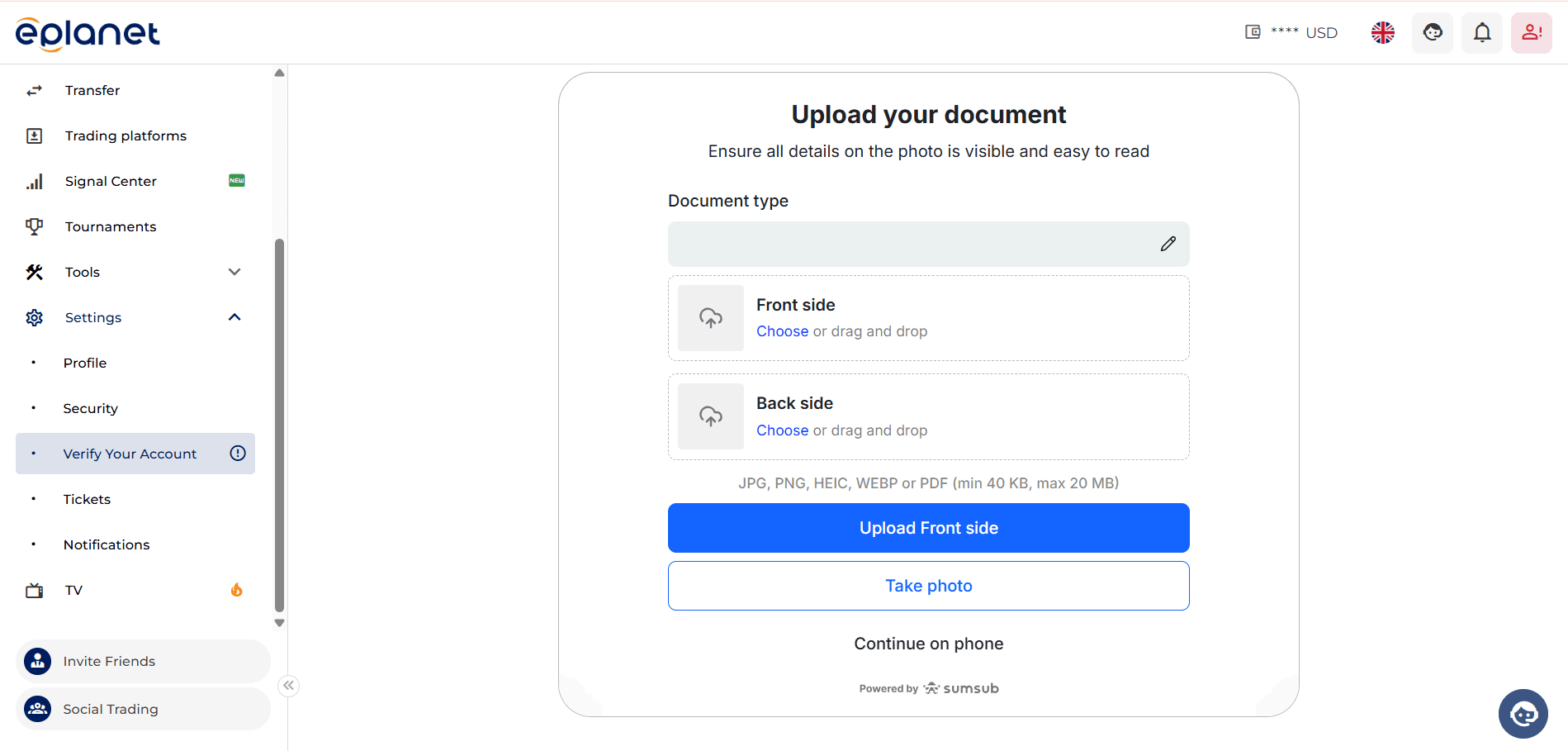Click the Take photo button
1568x751 pixels.
coord(928,585)
